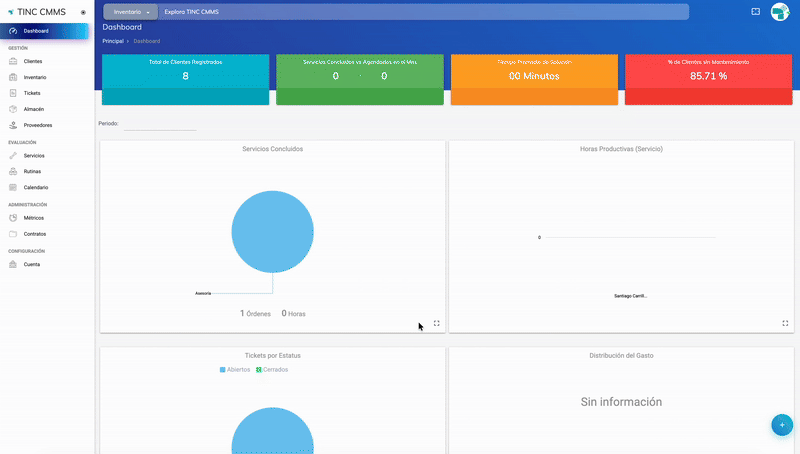The width and height of the screenshot is (800, 454).
Task: Open the Inventario dropdown in top bar
Action: click(132, 12)
